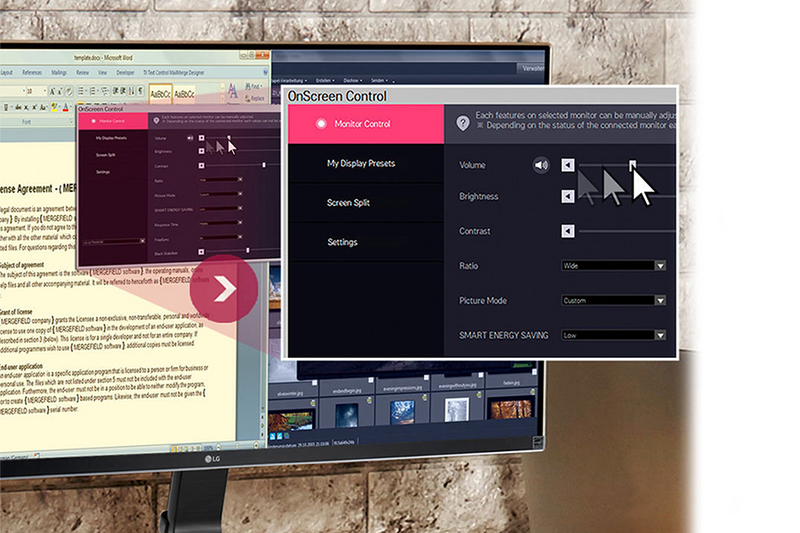Screen dimensions: 800x533
Task: Click Find in Word's Editing group
Action: (253, 87)
